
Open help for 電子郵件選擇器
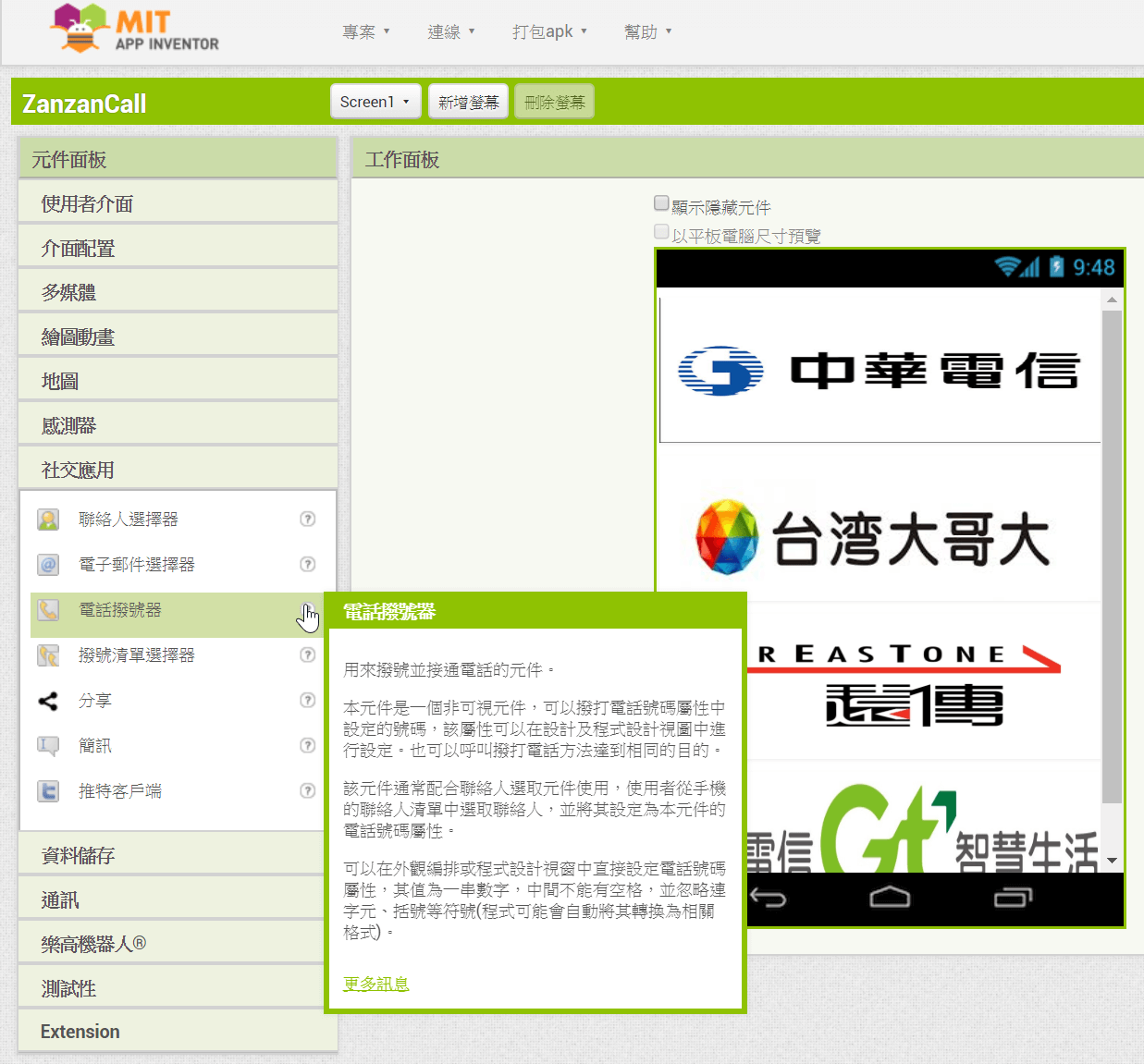coord(308,564)
